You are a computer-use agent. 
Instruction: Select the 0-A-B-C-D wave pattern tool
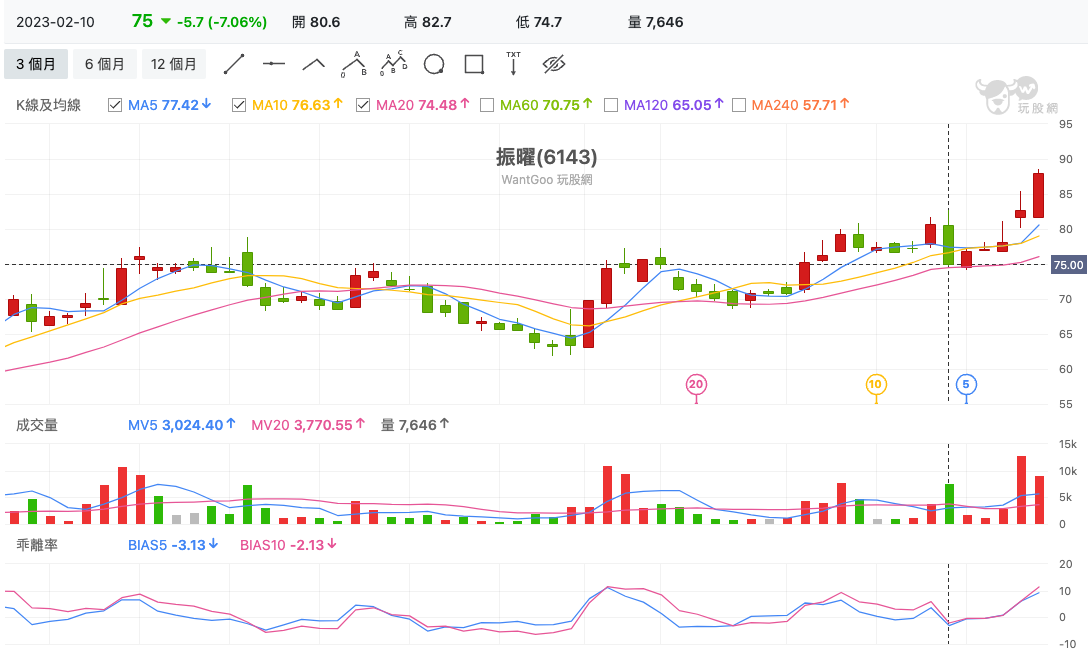coord(393,64)
